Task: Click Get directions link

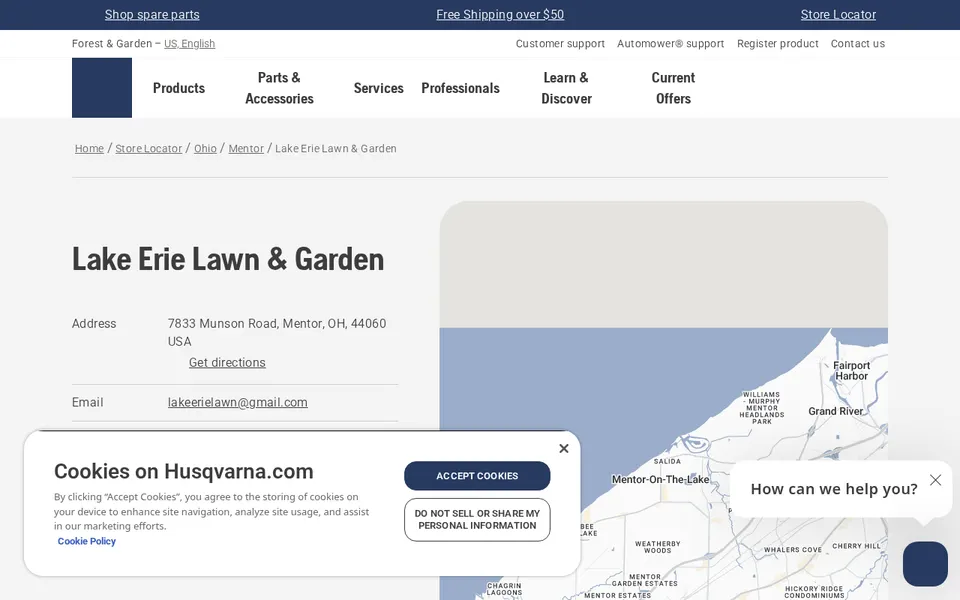Action: click(227, 362)
